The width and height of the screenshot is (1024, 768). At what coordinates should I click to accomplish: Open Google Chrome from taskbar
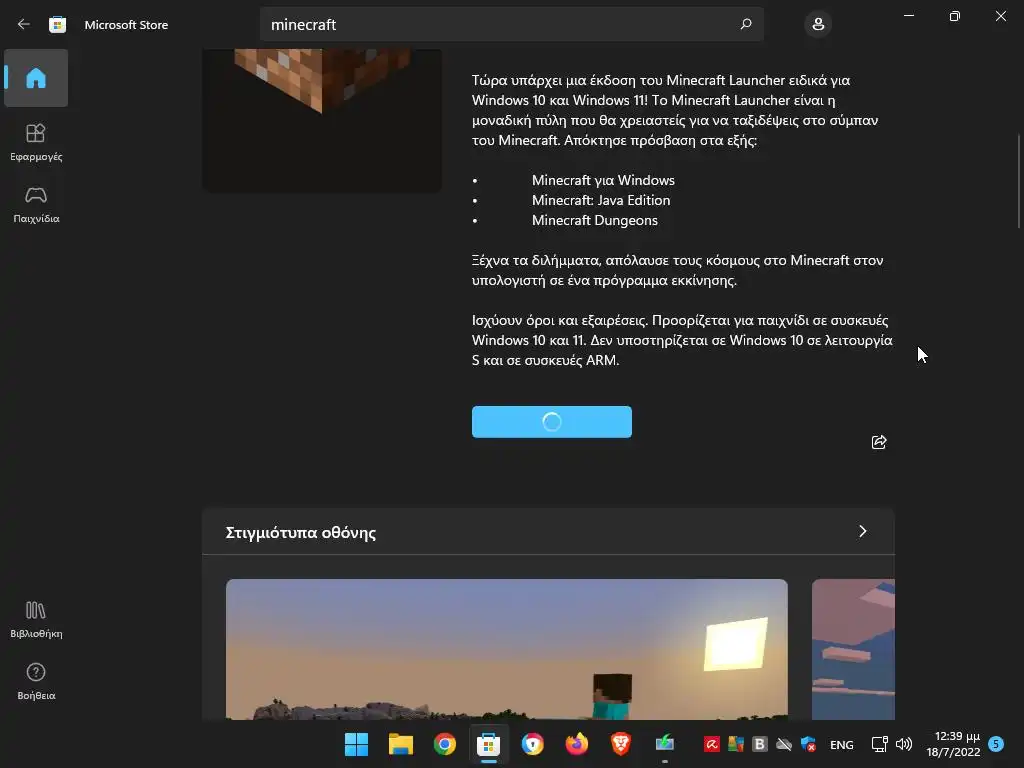point(445,744)
